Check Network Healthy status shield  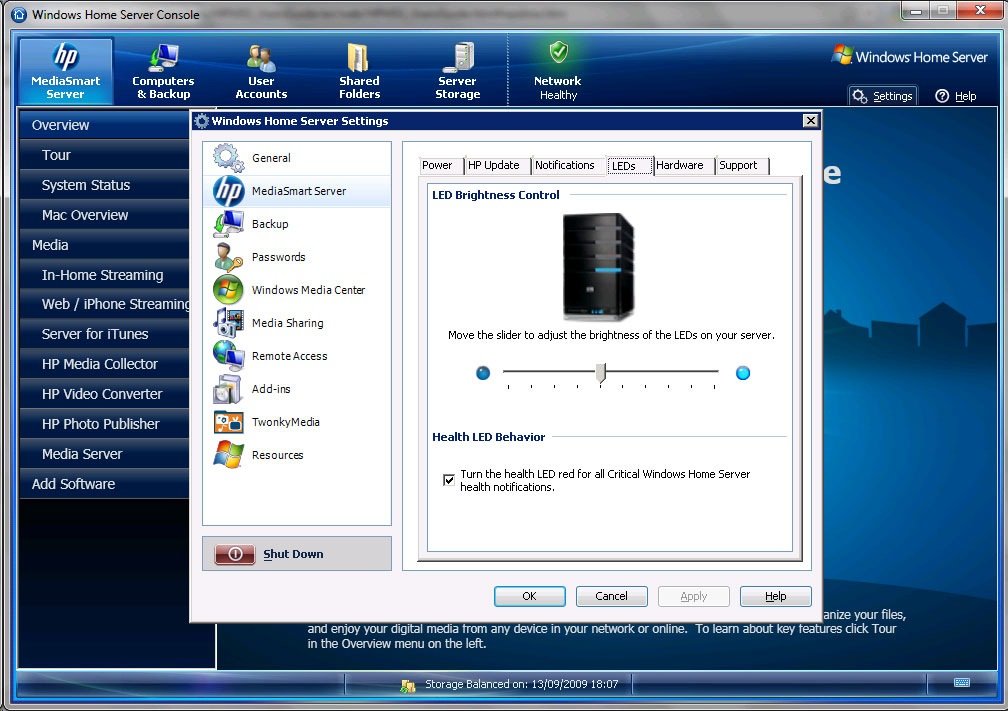pyautogui.click(x=558, y=53)
